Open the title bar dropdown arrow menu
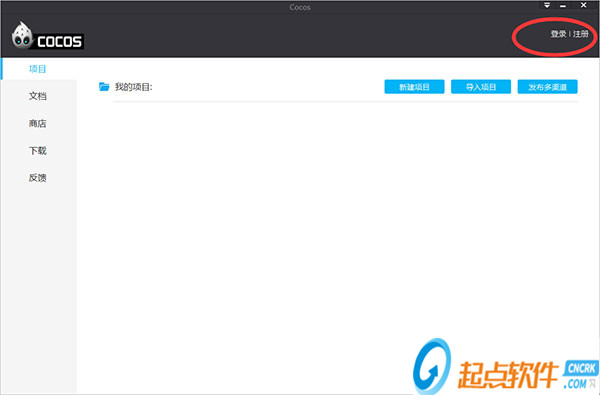Screen dimensions: 600x395 tap(547, 5)
